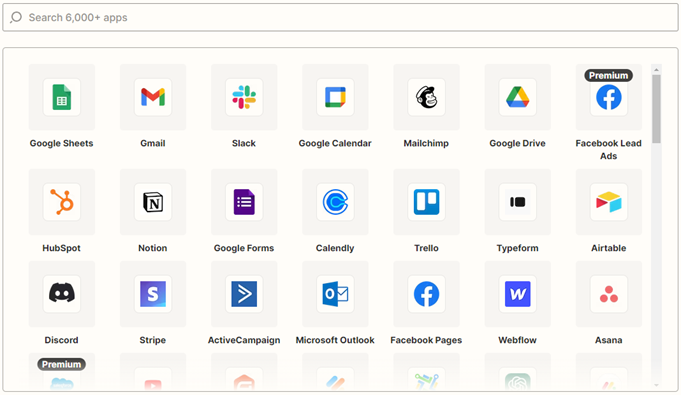Click the Facebook Lead Ads label

608,149
